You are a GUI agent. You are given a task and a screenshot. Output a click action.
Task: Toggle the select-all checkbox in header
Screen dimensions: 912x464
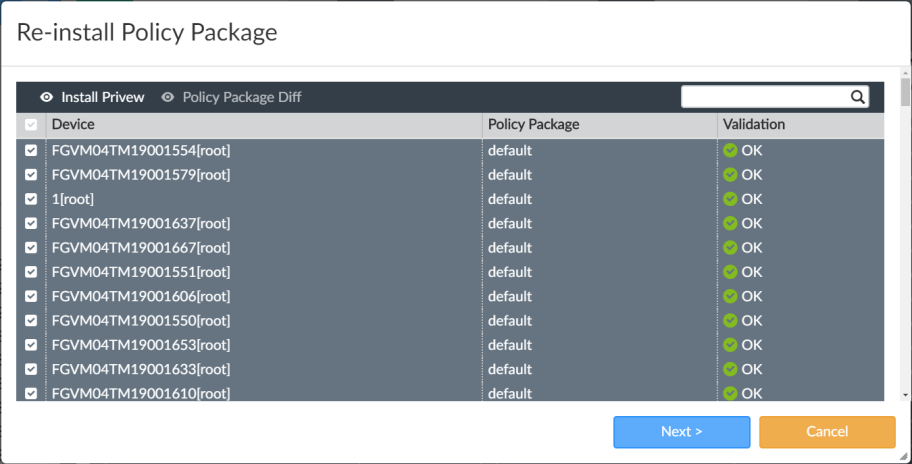pyautogui.click(x=31, y=124)
